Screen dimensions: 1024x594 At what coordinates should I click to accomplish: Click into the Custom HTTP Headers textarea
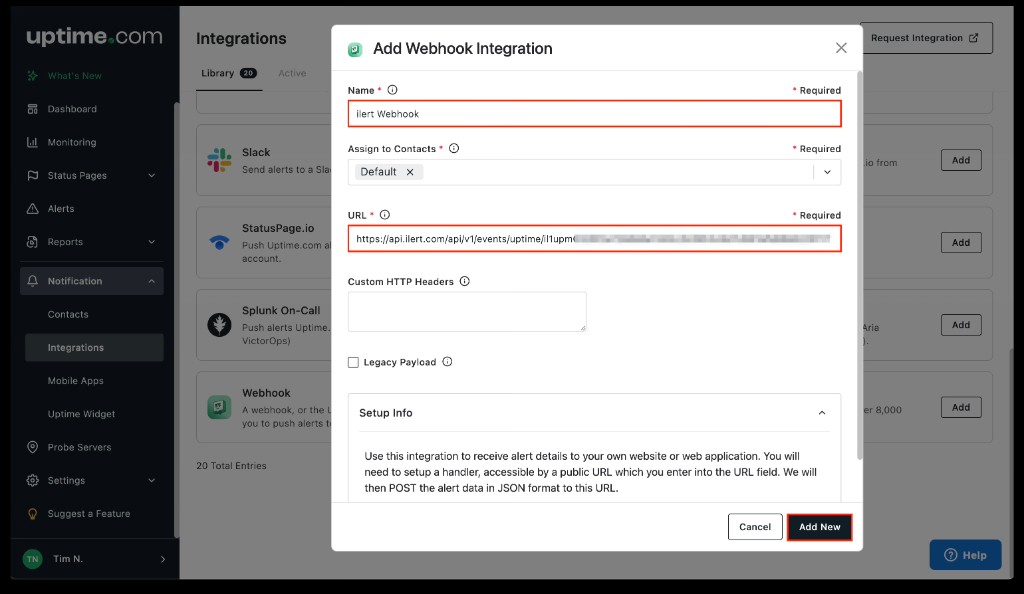coord(466,311)
